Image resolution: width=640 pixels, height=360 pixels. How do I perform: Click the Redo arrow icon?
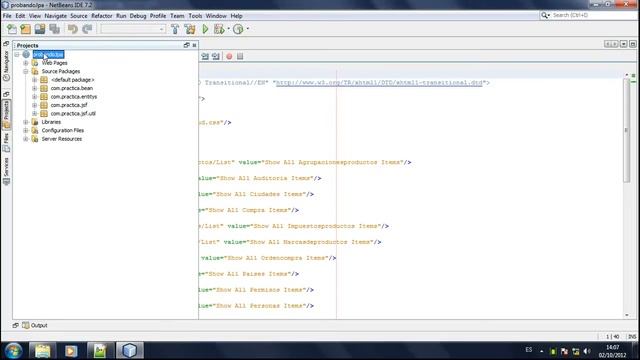coord(87,29)
